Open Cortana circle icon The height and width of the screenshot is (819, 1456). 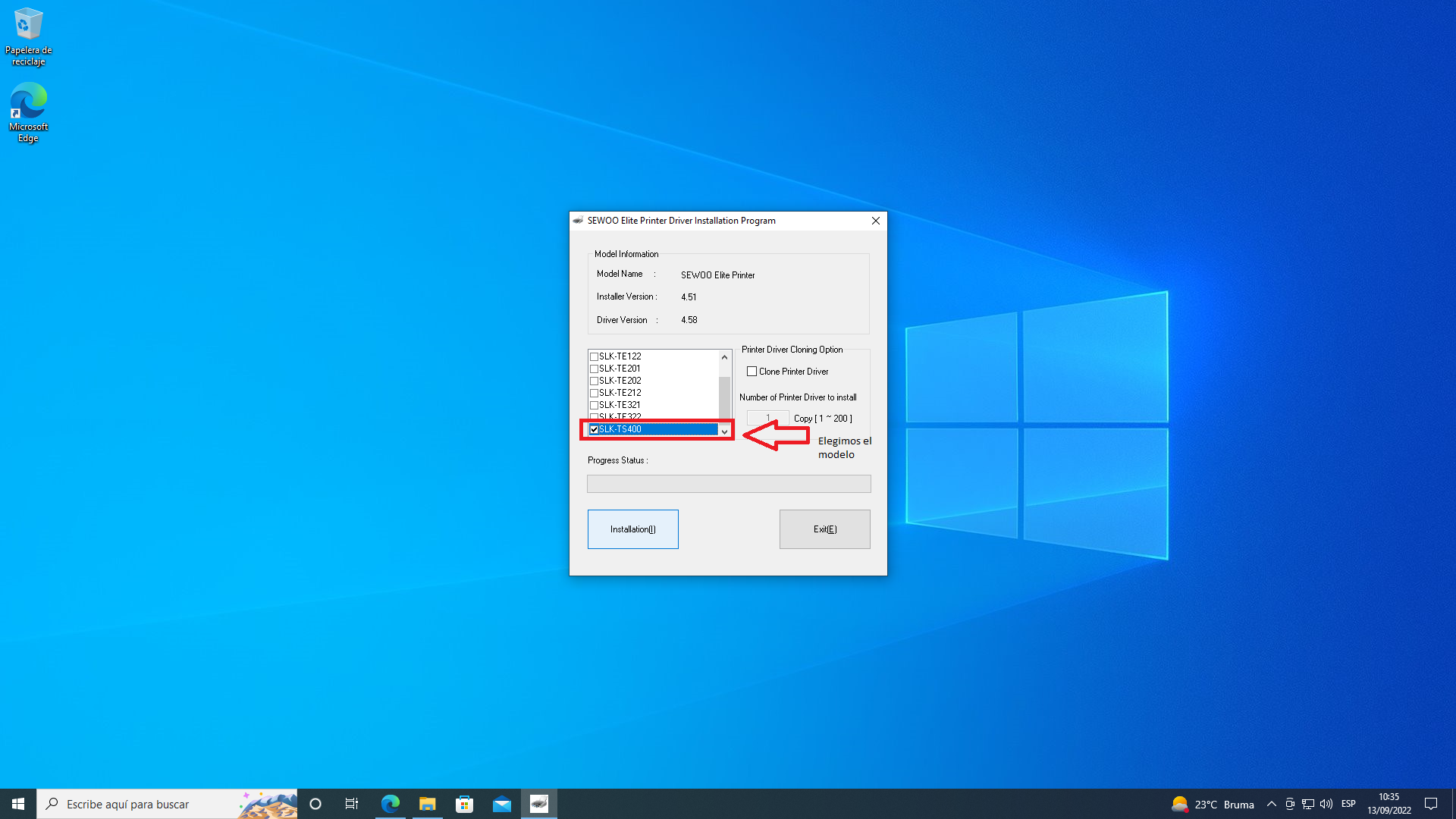(315, 804)
